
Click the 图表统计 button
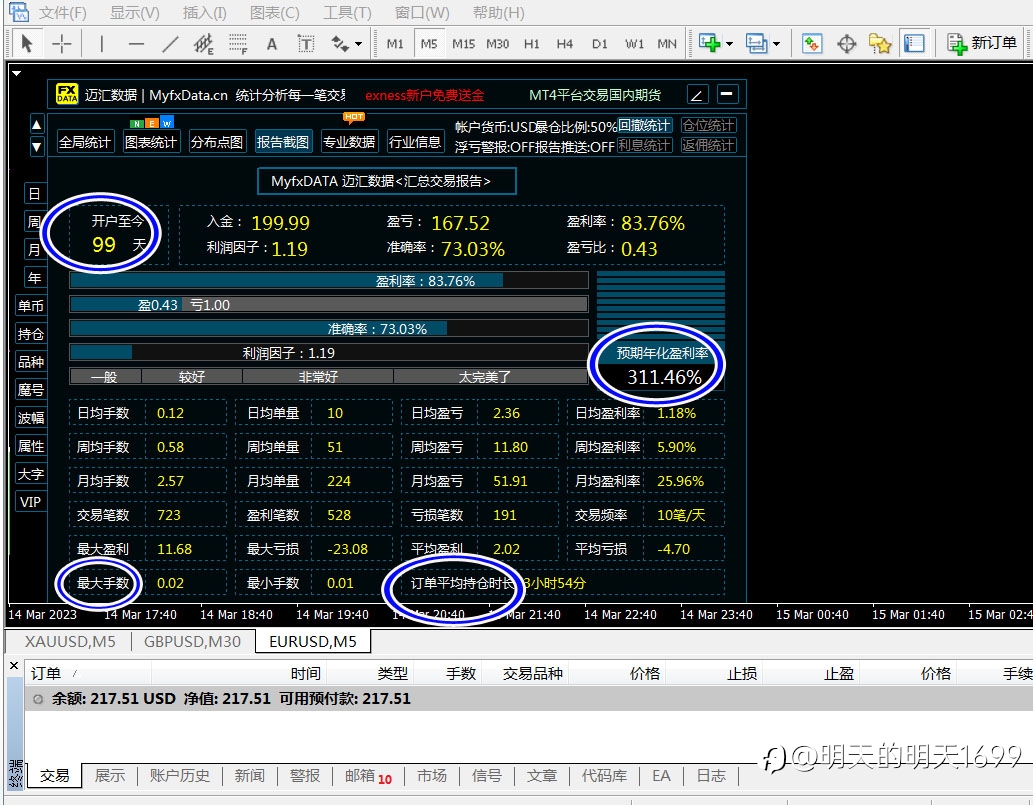pos(152,142)
